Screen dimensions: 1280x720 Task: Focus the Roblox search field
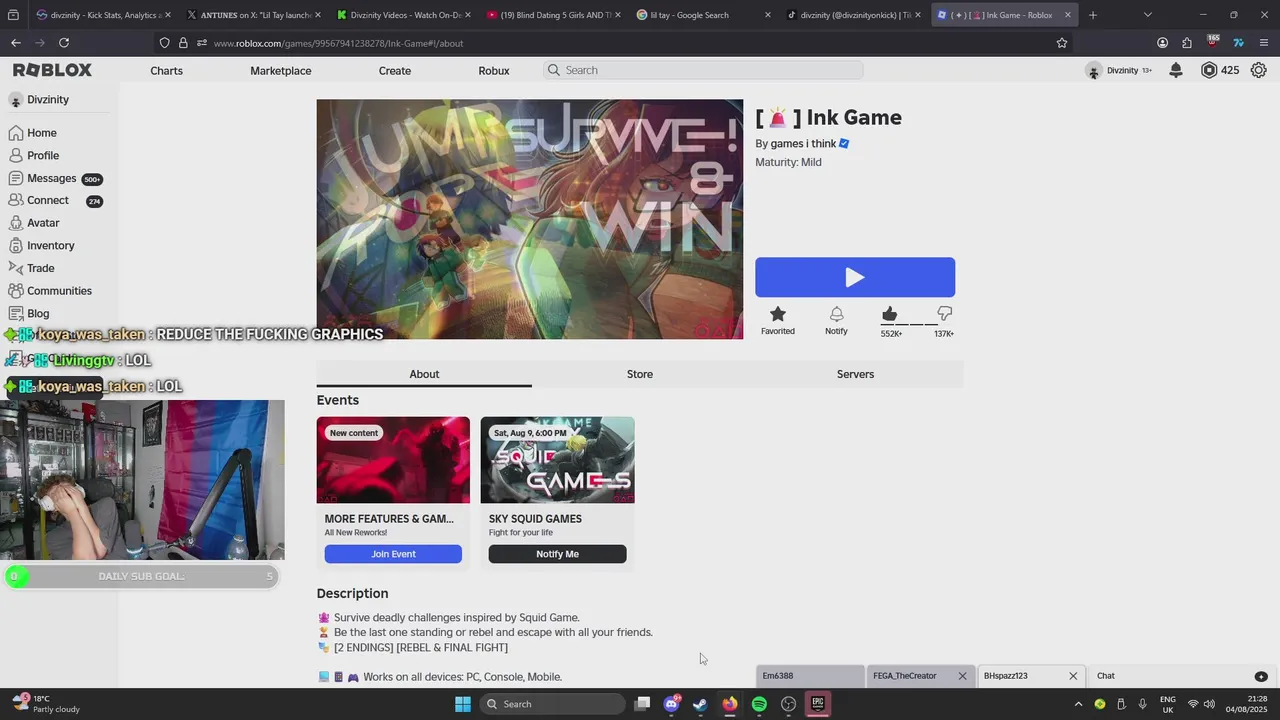point(703,70)
